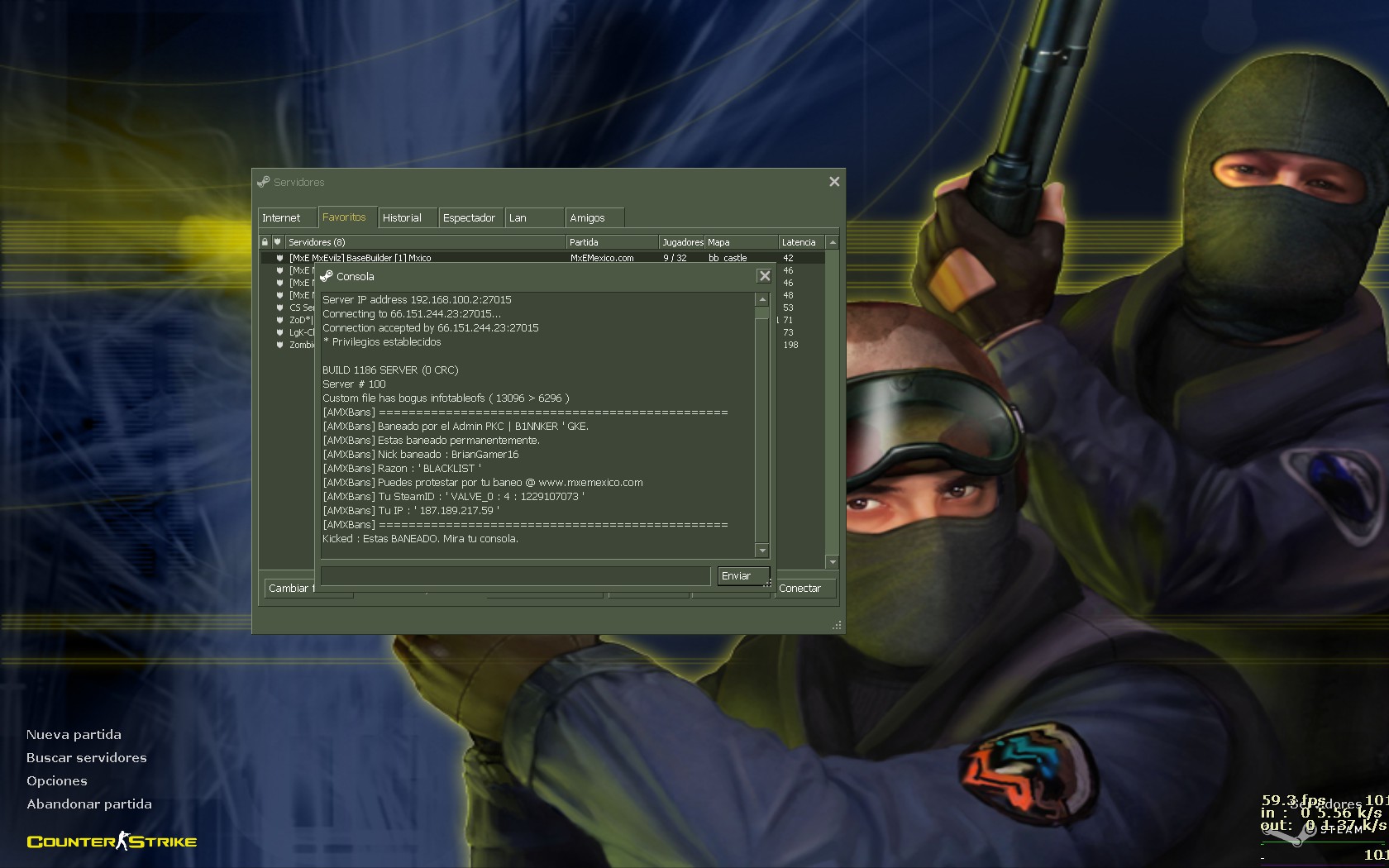Click Abandonar partida menu item
The image size is (1389, 868).
(x=89, y=804)
